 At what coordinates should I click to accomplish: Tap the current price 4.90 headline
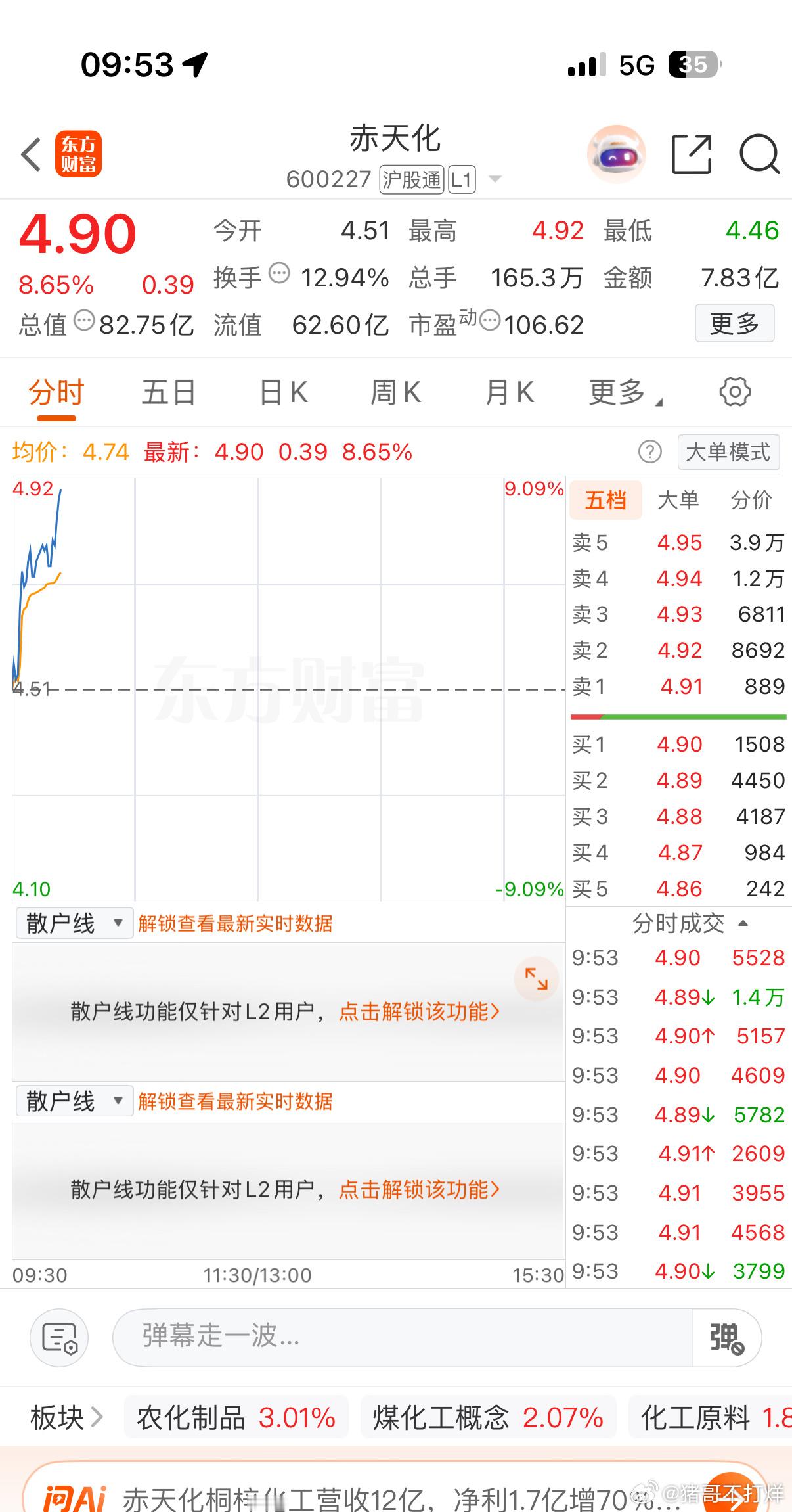pos(77,234)
